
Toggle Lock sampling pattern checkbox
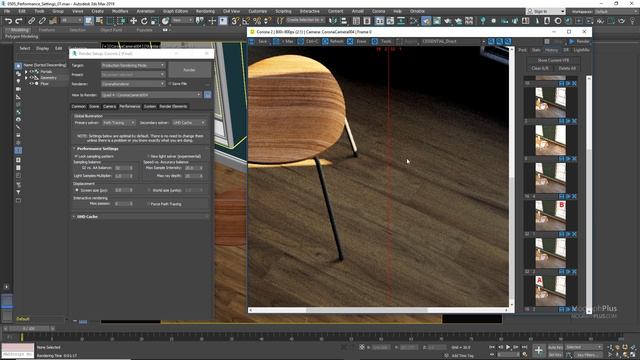[76, 156]
